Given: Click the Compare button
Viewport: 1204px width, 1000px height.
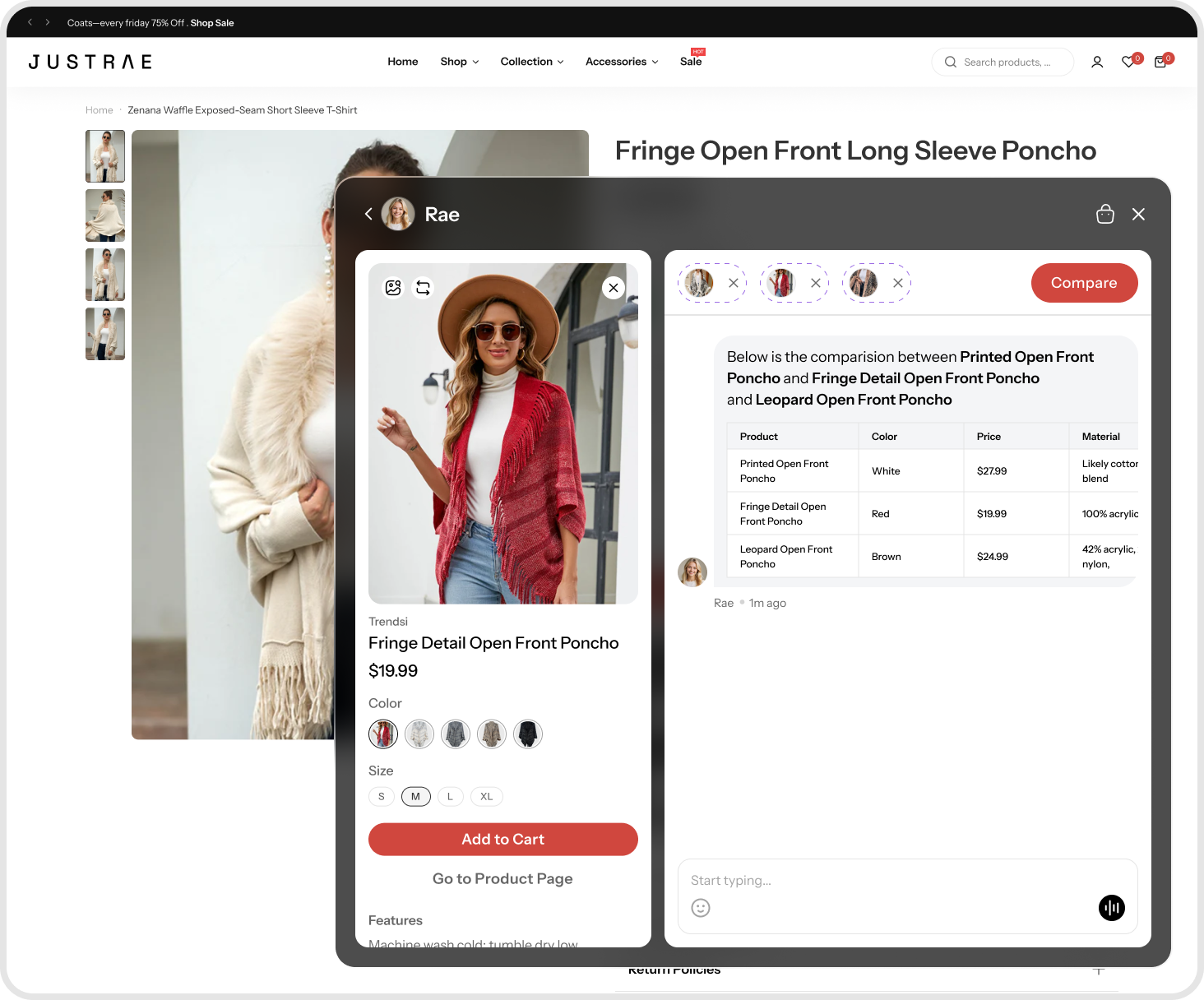Looking at the screenshot, I should tap(1083, 283).
